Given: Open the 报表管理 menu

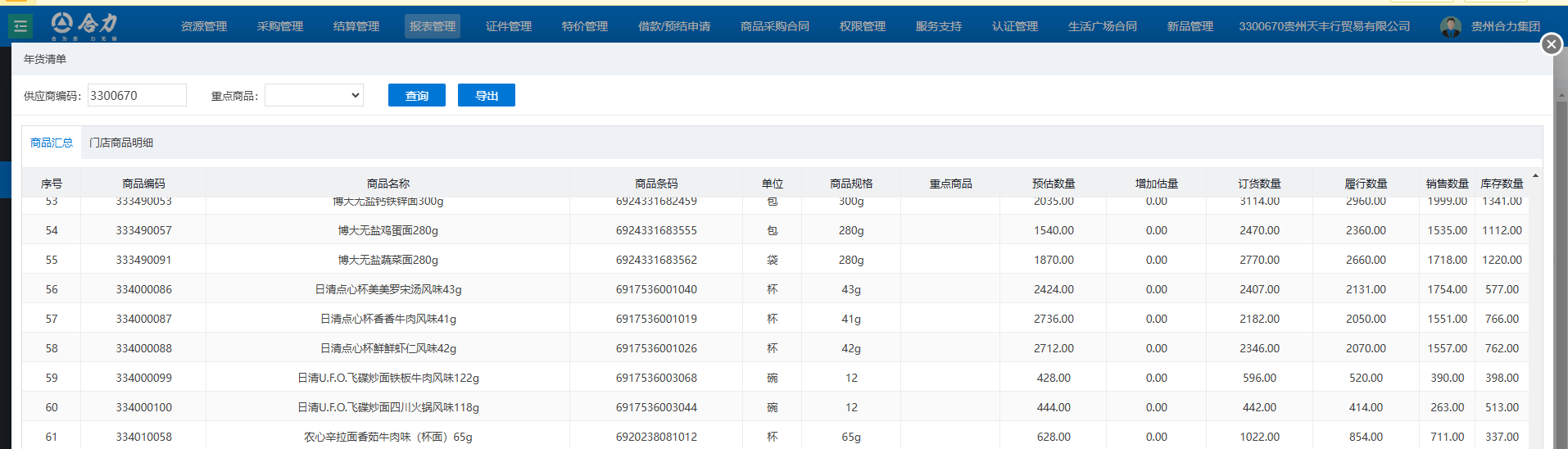Looking at the screenshot, I should click(433, 26).
